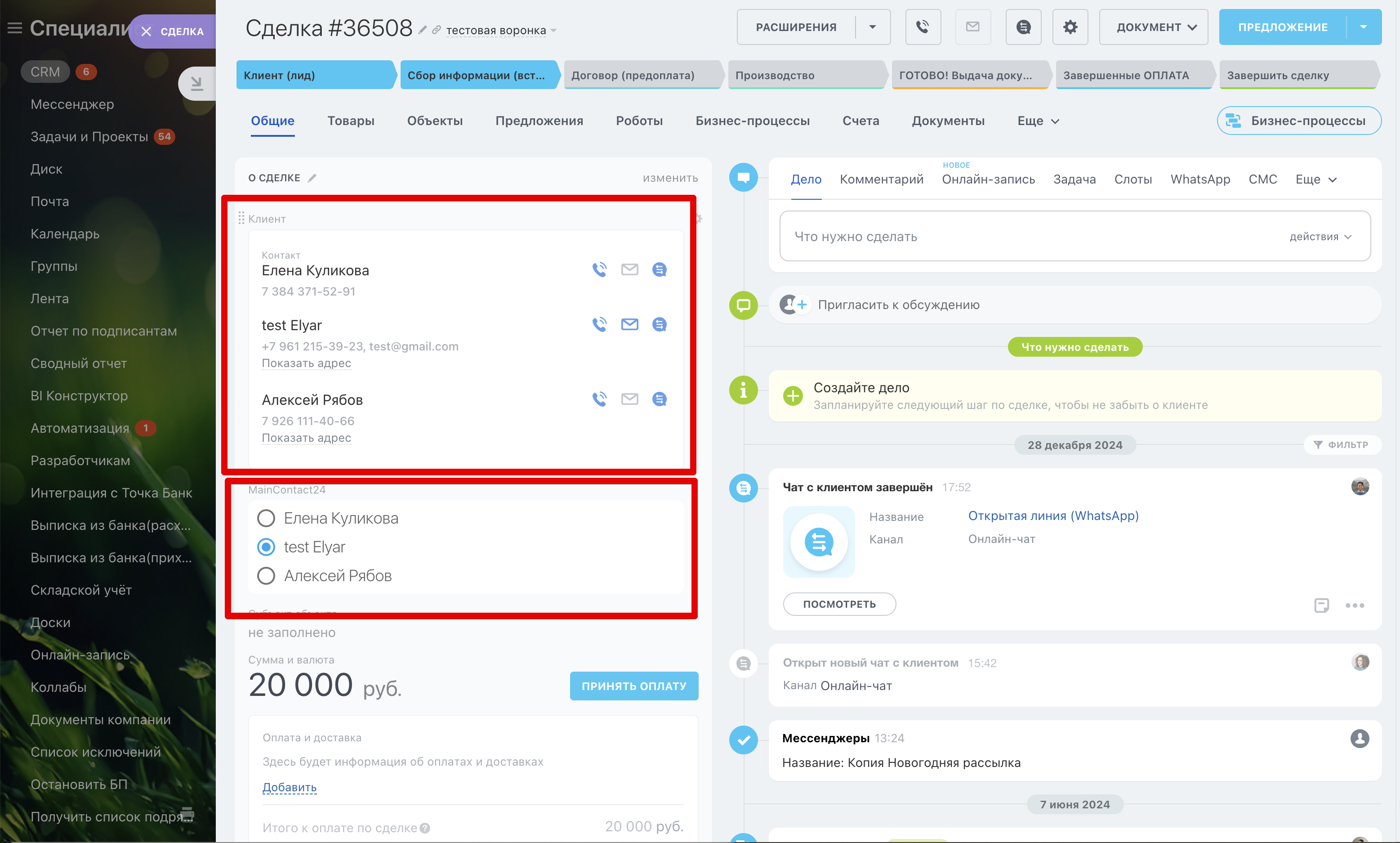Click the open lines chat icon in header
The image size is (1400, 843).
tap(1023, 27)
